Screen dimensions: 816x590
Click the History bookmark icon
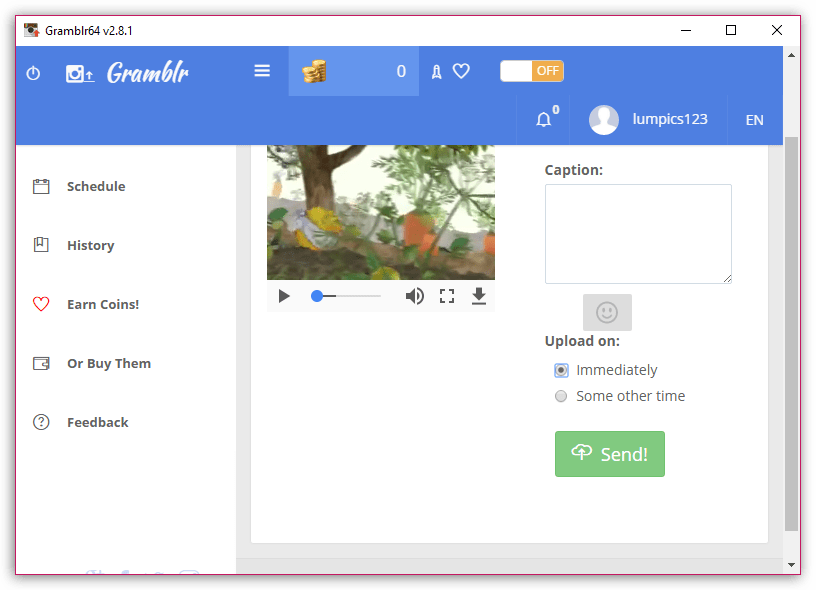[41, 245]
